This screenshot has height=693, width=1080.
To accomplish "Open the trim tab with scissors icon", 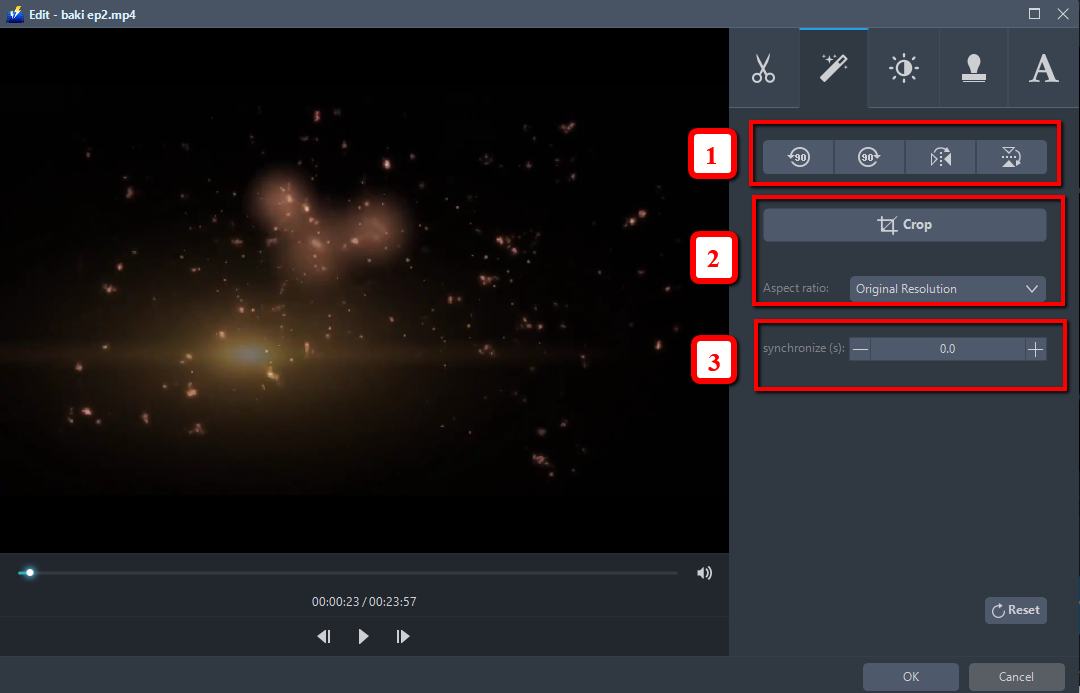I will click(764, 68).
